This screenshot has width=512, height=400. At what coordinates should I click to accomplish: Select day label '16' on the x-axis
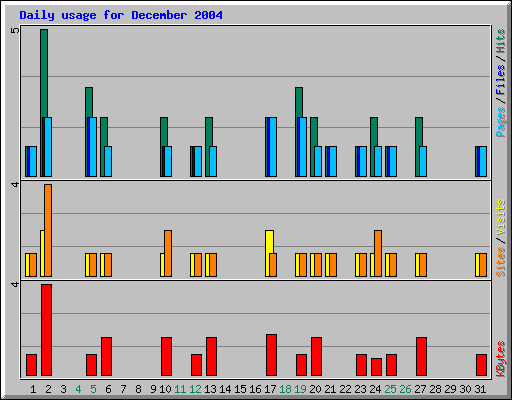point(255,389)
